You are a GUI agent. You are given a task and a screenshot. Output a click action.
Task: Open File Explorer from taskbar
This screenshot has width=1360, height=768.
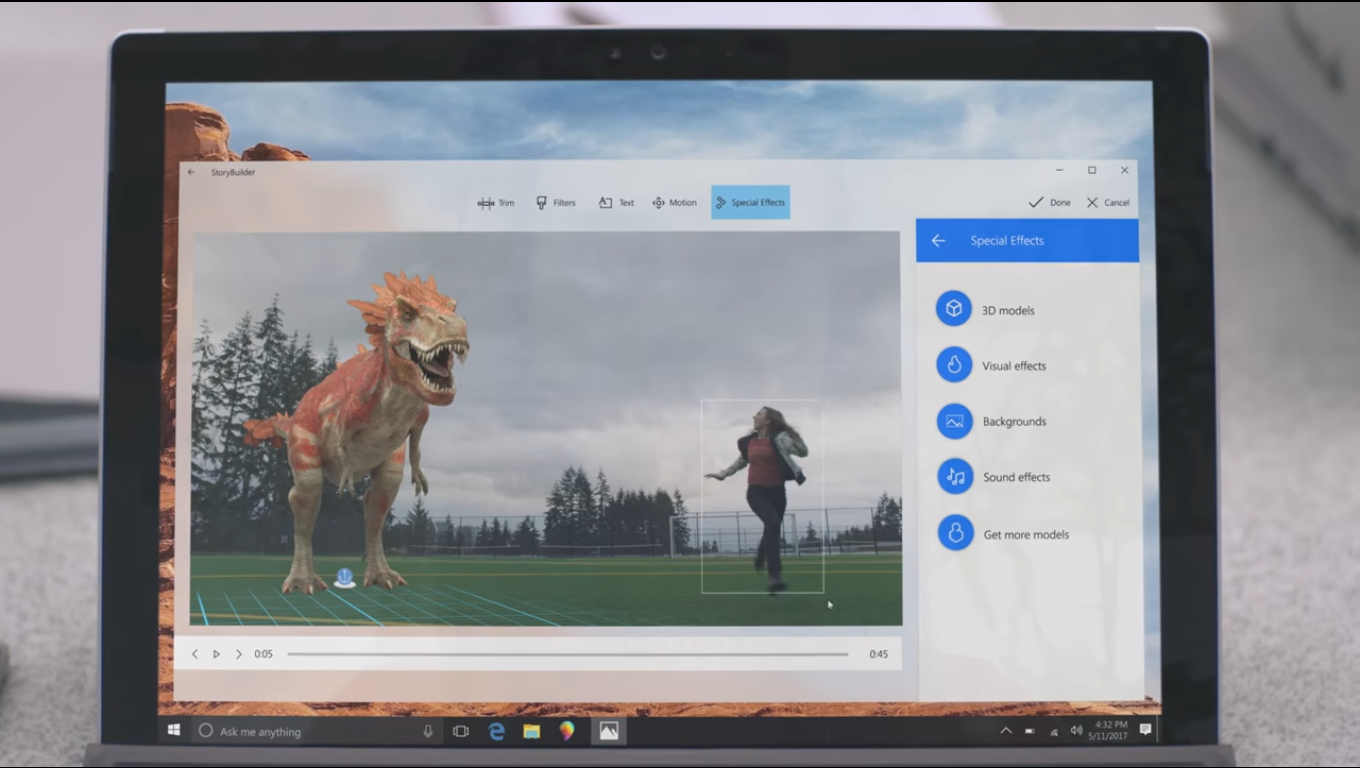[532, 731]
